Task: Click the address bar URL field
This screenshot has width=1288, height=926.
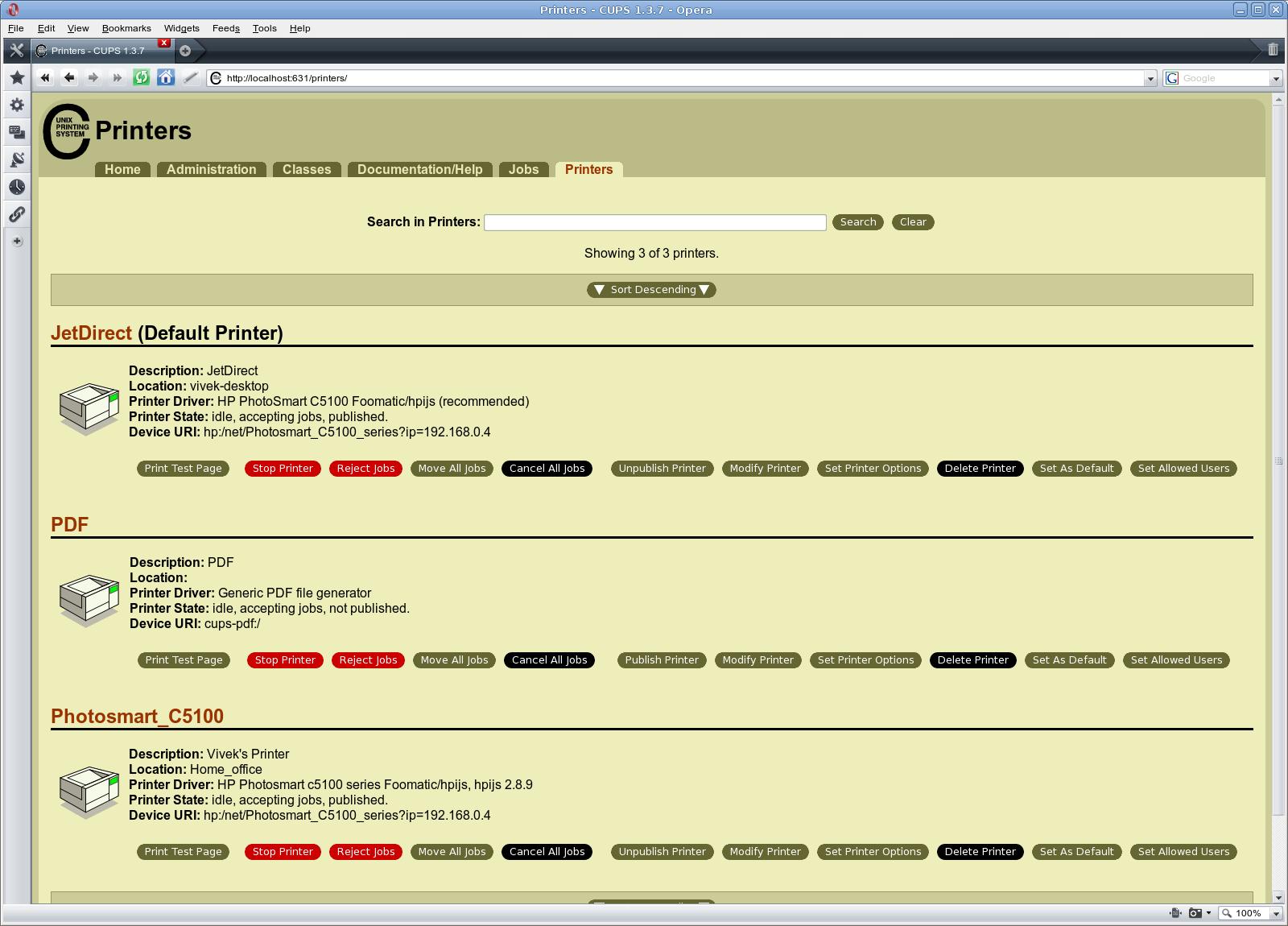Action: pyautogui.click(x=683, y=78)
